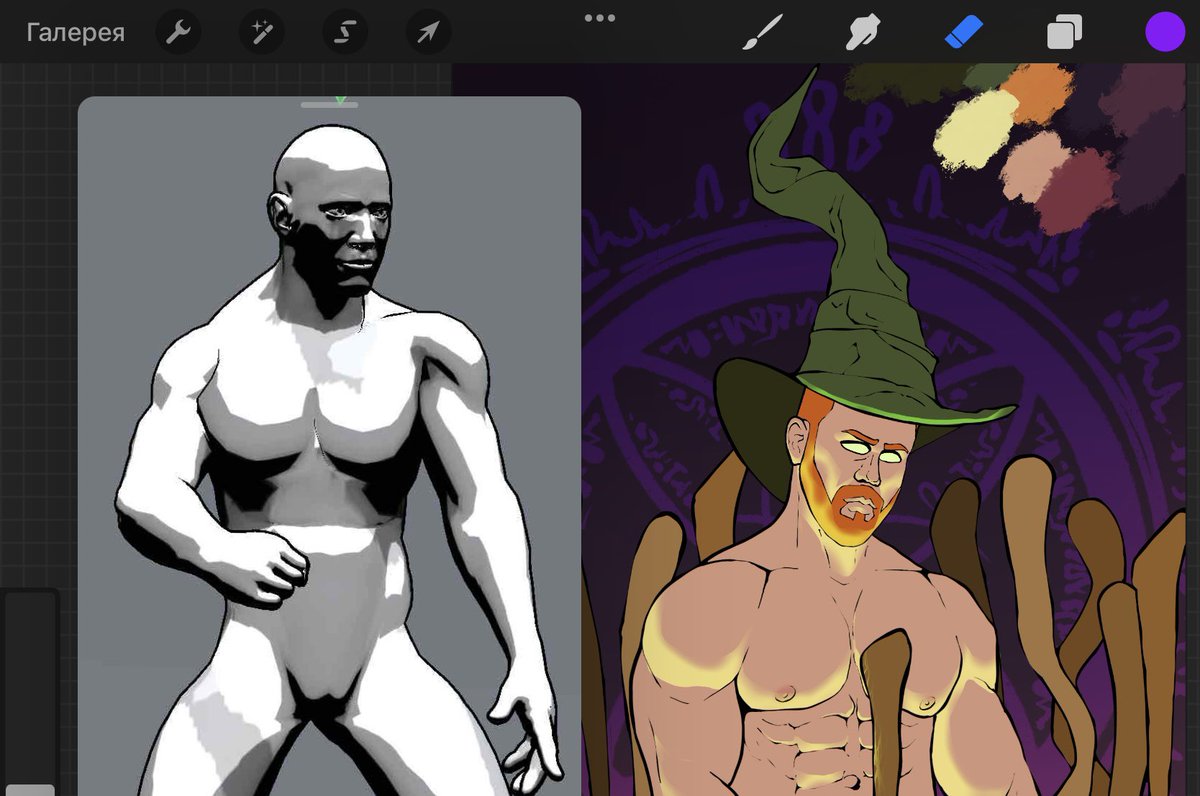Viewport: 1200px width, 796px height.
Task: Adjust the left sidebar opacity slider
Action: pos(30,690)
